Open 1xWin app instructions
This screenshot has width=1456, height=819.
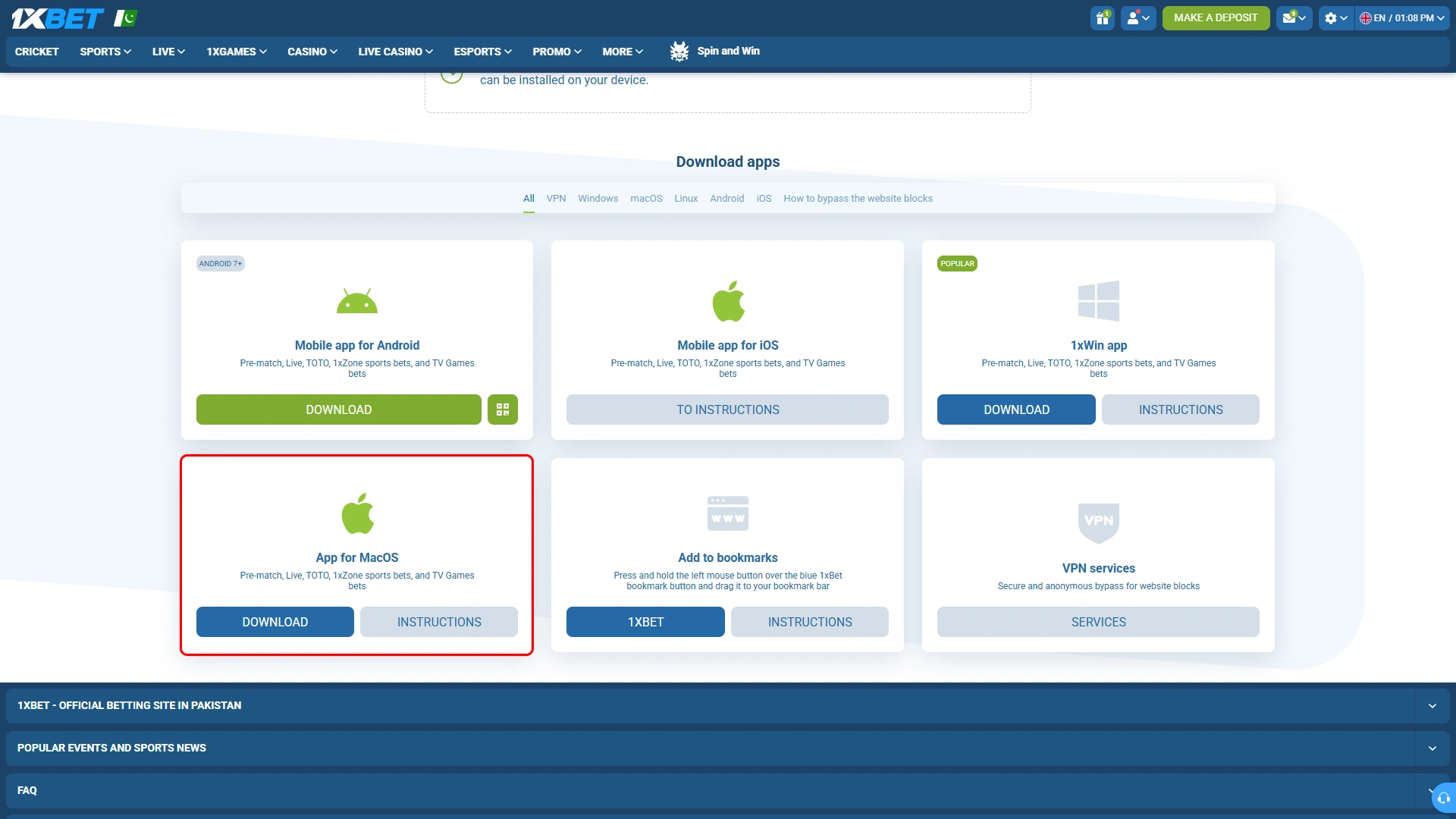click(x=1181, y=409)
